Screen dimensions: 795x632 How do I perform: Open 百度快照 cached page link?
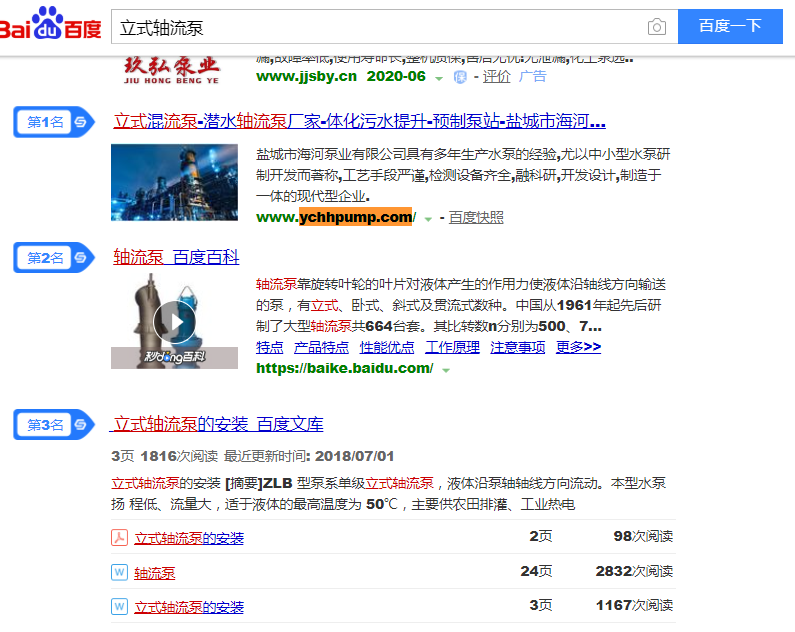click(476, 217)
